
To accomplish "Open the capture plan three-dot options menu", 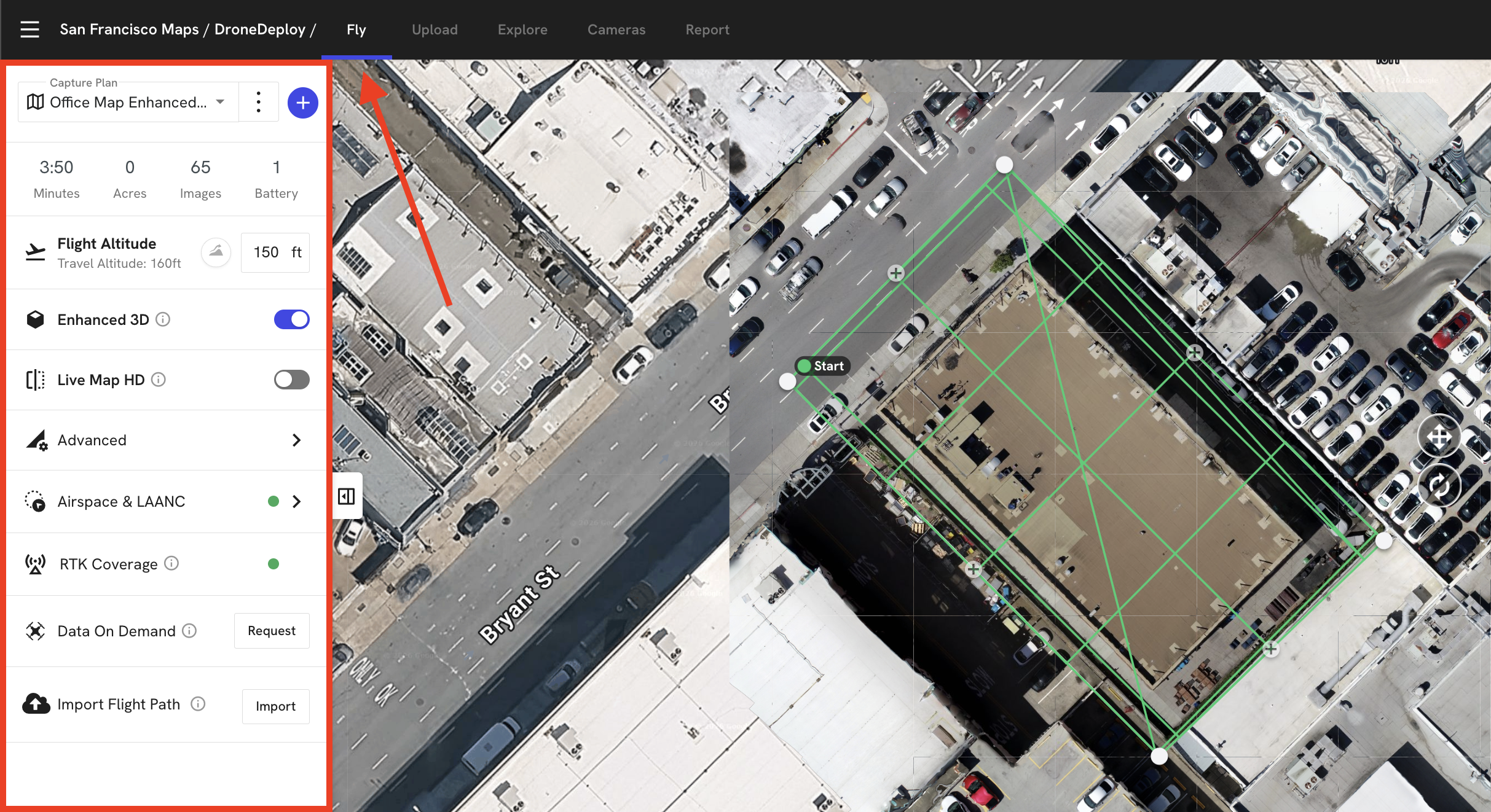I will (259, 102).
